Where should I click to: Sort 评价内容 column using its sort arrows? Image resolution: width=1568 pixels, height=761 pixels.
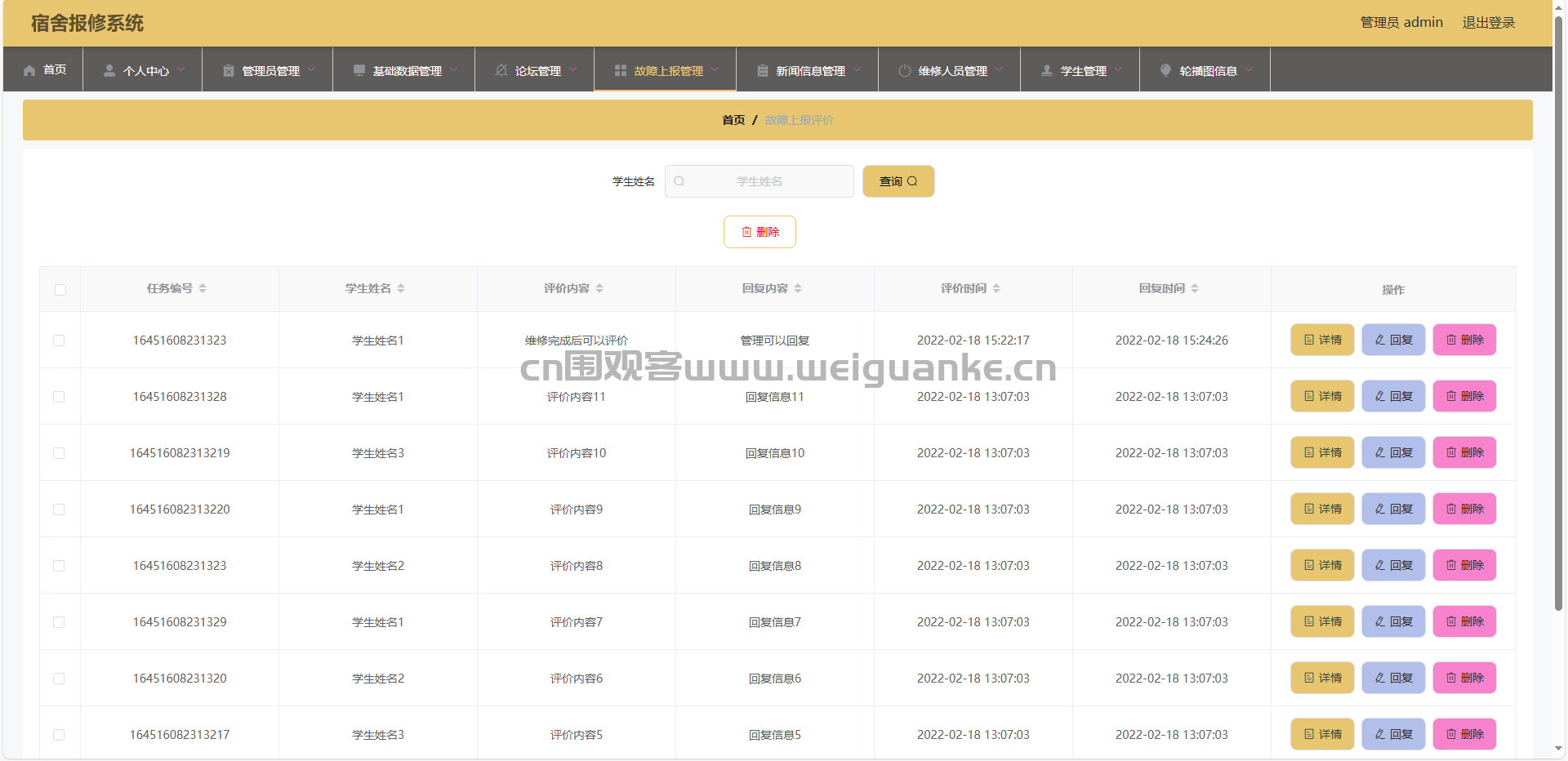tap(599, 288)
